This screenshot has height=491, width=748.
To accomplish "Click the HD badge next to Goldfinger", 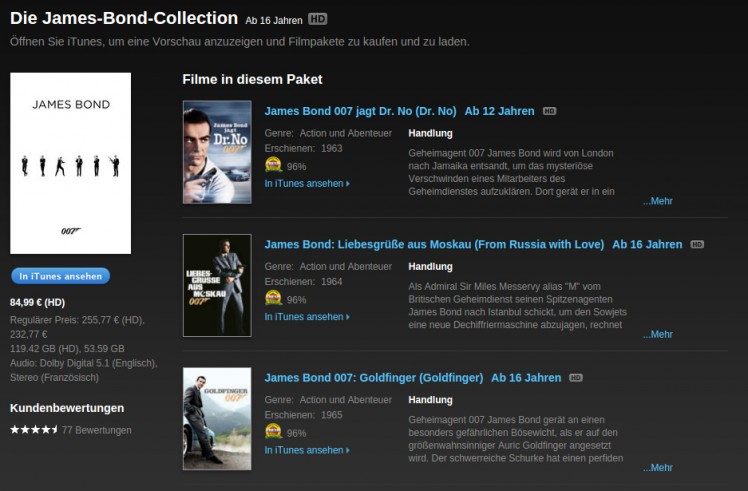I will pyautogui.click(x=576, y=378).
